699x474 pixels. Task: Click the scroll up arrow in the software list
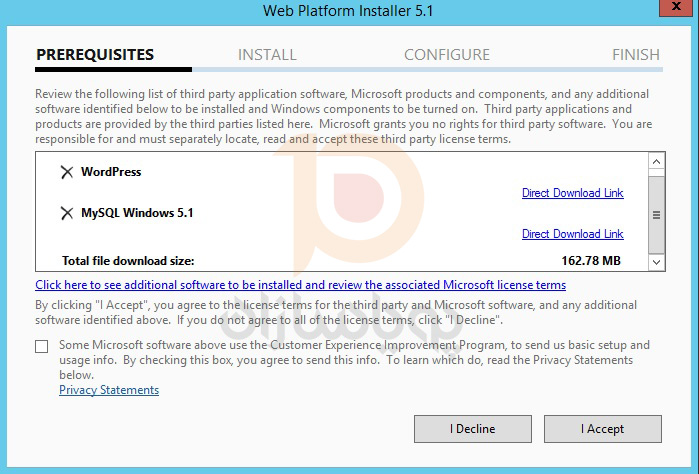[x=656, y=162]
